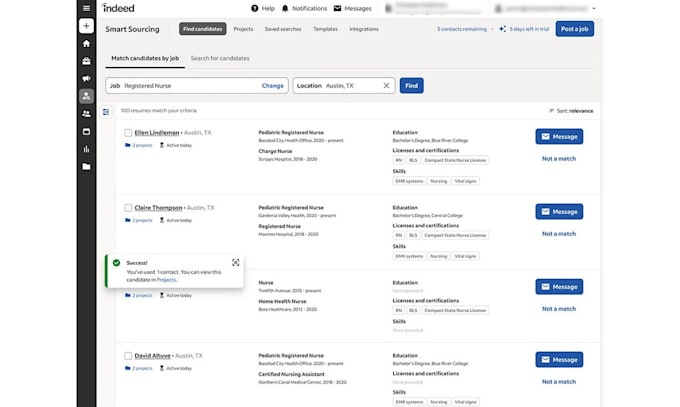Screen dimensions: 680x407
Task: Click the sparkle icon beside trial days
Action: [502, 29]
